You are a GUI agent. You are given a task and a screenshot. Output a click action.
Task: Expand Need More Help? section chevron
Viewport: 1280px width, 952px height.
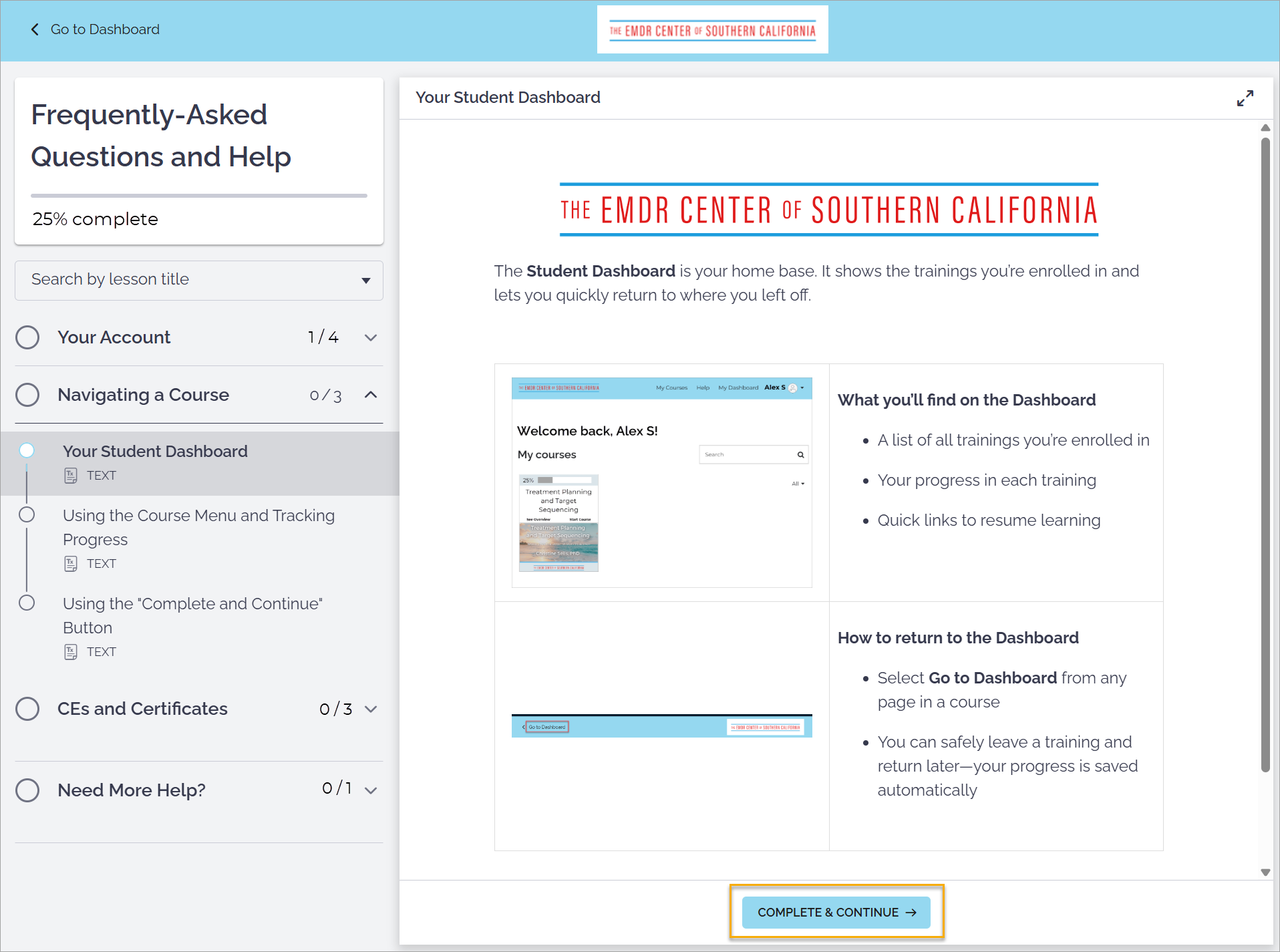click(371, 790)
